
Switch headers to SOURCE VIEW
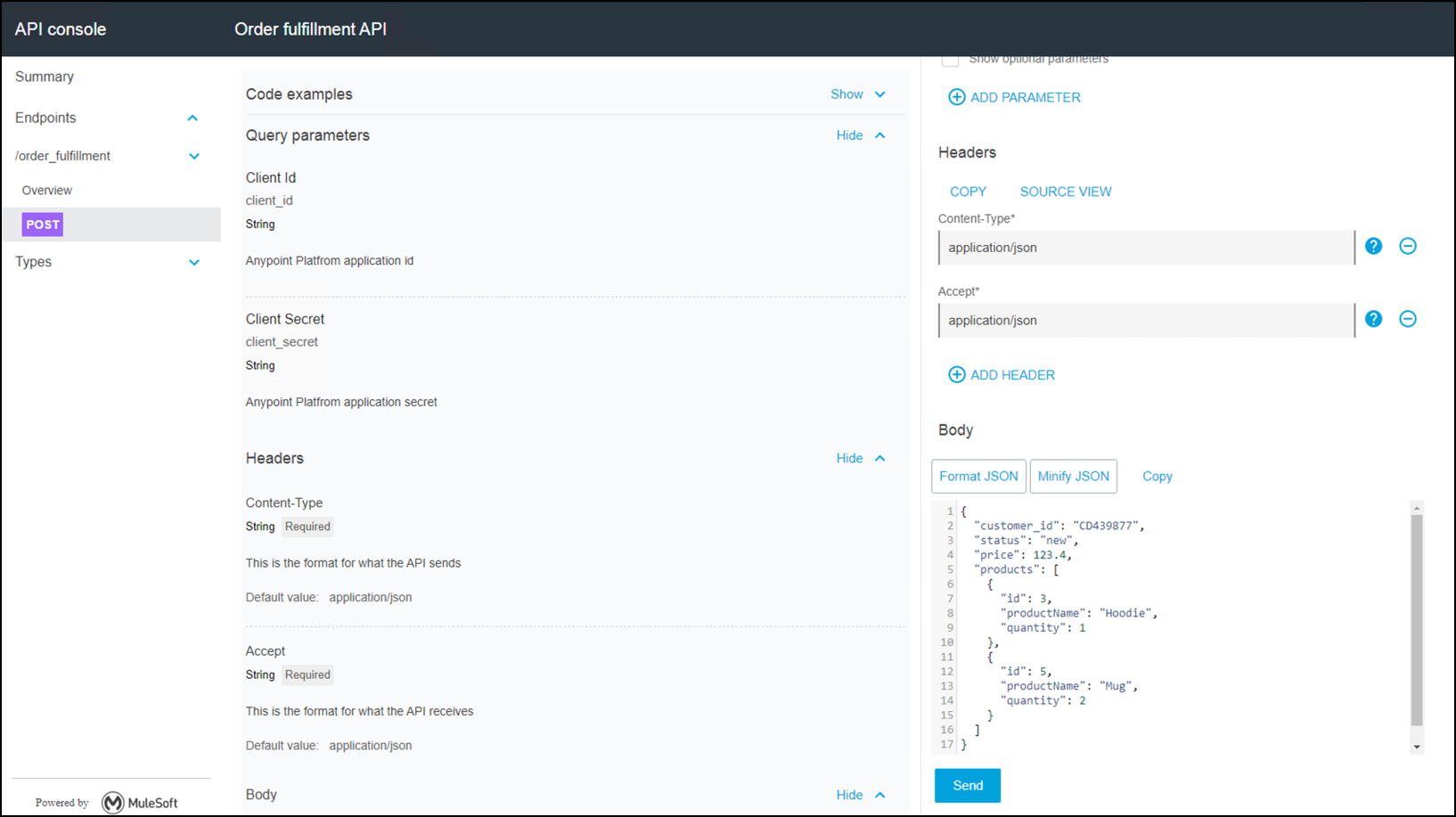pyautogui.click(x=1066, y=192)
